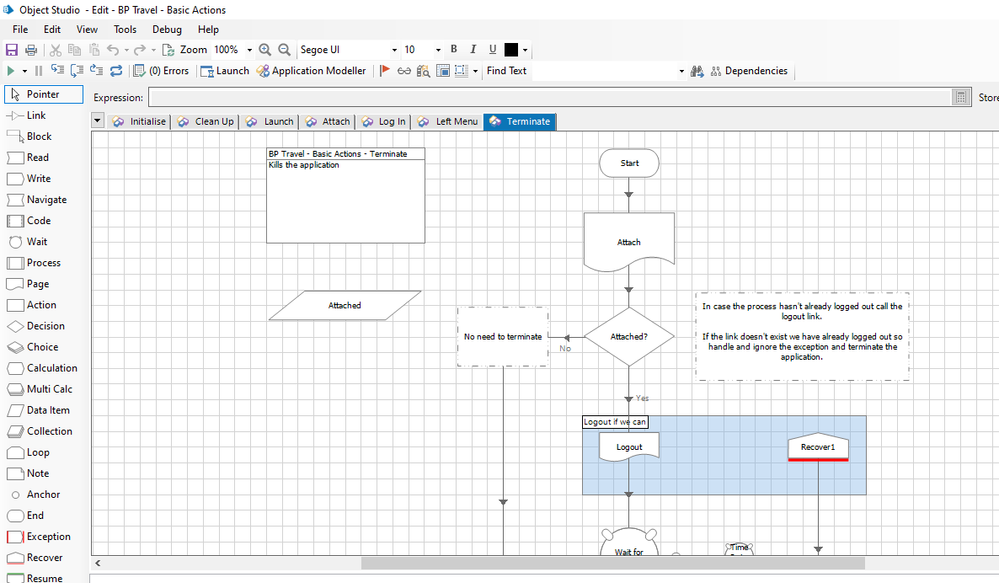Click the Print icon
The width and height of the screenshot is (999, 583).
pos(31,50)
